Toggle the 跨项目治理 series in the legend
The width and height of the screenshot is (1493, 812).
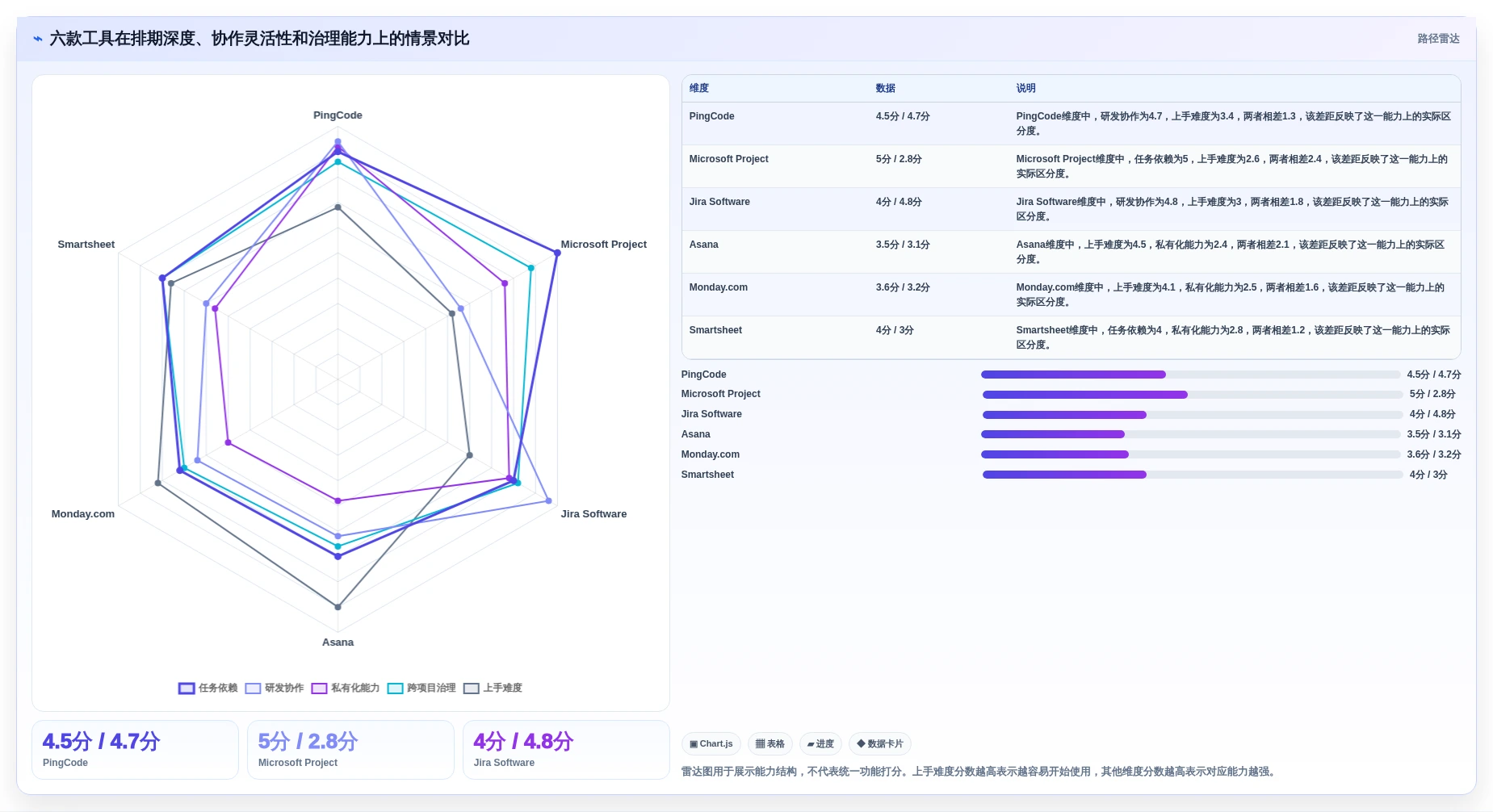421,689
